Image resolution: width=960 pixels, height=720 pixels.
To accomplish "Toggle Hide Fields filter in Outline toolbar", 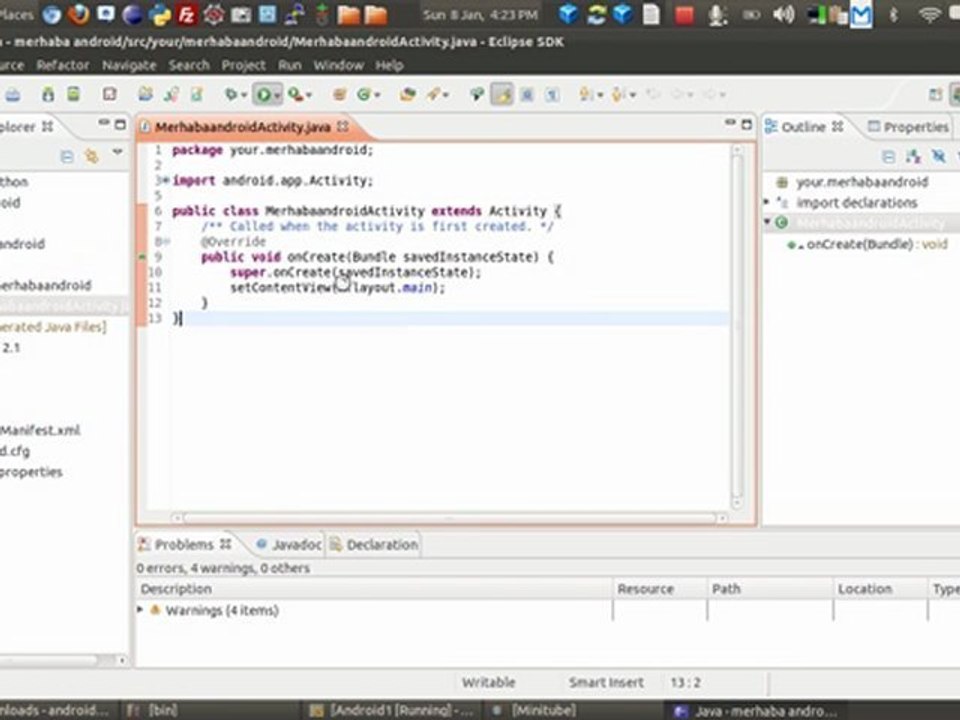I will pyautogui.click(x=938, y=156).
